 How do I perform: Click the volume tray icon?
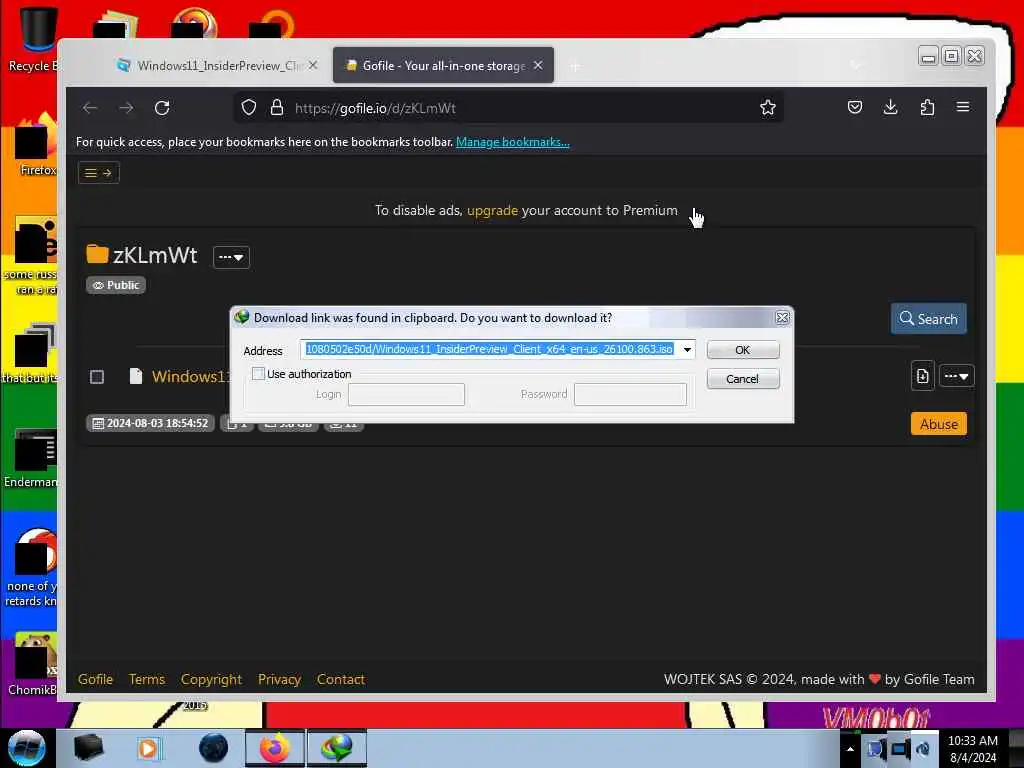923,749
